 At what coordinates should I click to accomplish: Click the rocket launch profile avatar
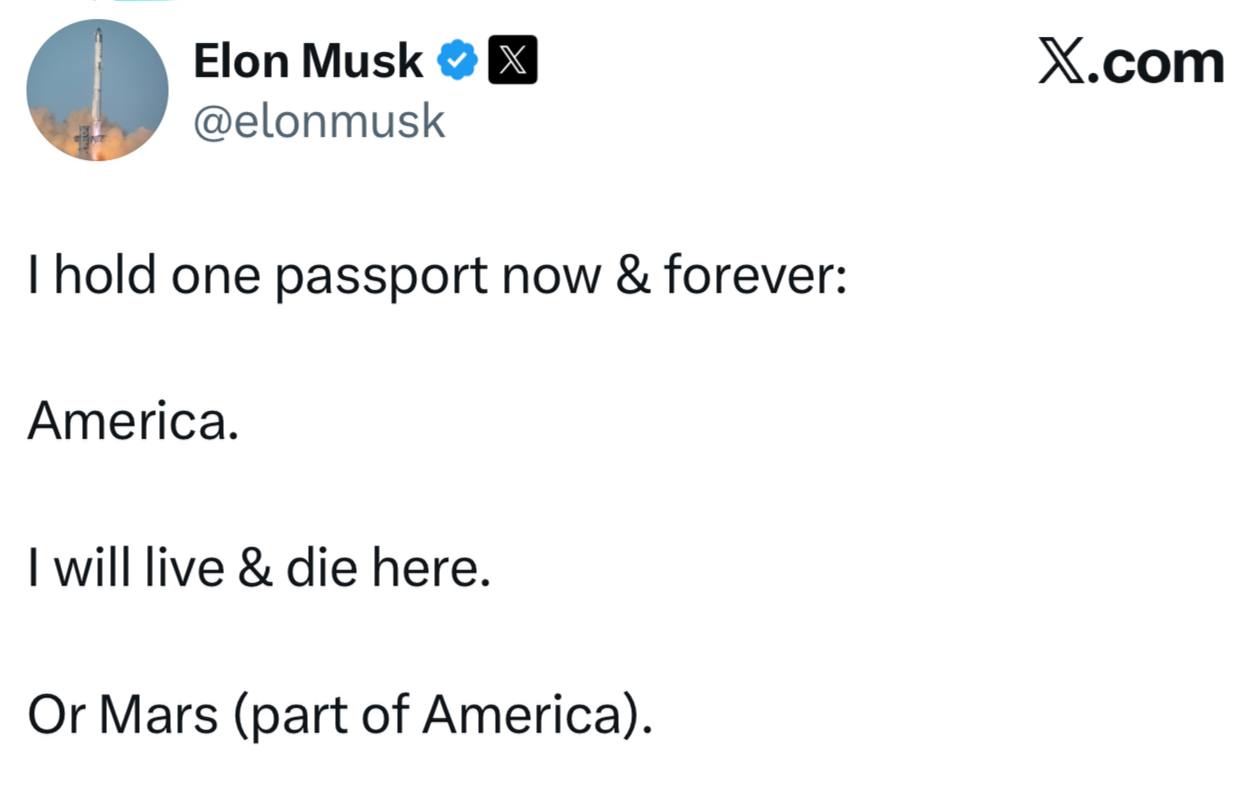pos(97,90)
